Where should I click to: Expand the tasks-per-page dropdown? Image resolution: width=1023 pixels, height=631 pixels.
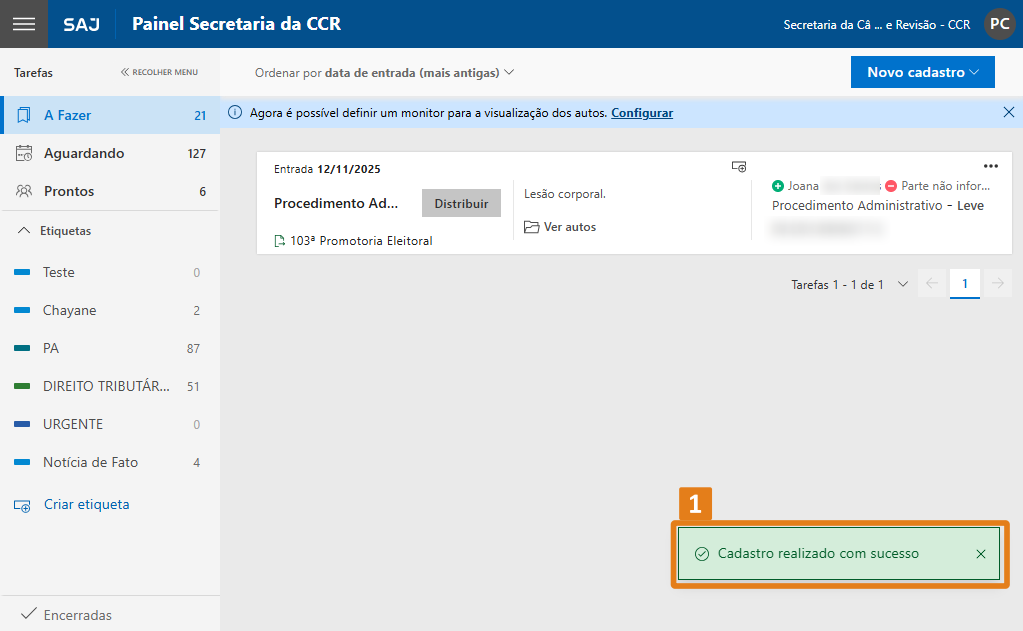click(903, 284)
